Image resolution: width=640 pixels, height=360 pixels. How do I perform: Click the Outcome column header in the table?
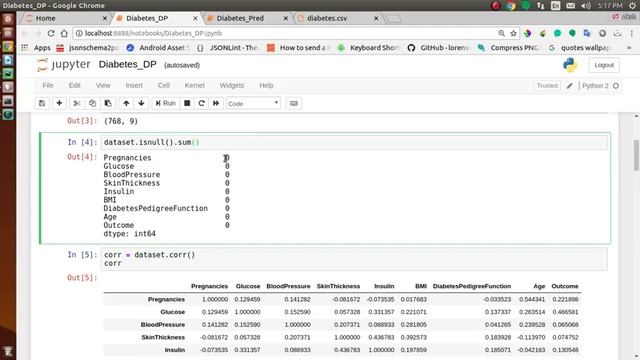[x=565, y=286]
